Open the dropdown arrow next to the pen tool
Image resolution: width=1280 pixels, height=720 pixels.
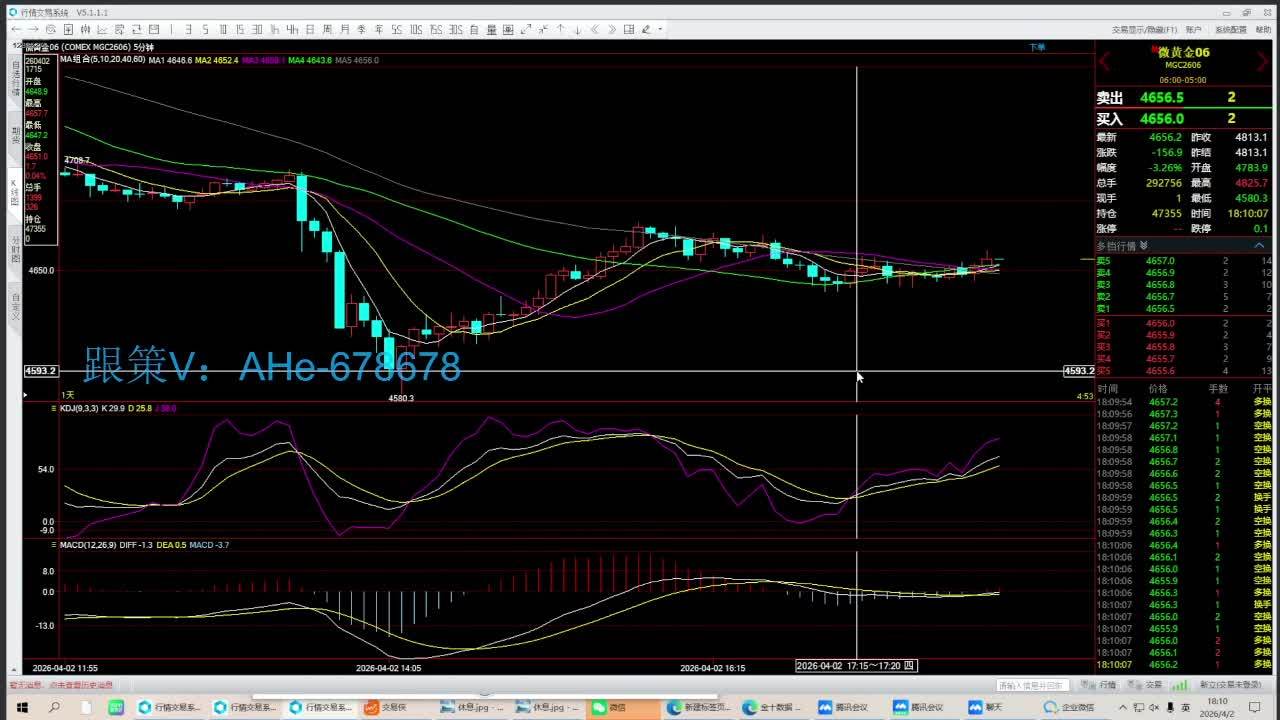(660, 29)
